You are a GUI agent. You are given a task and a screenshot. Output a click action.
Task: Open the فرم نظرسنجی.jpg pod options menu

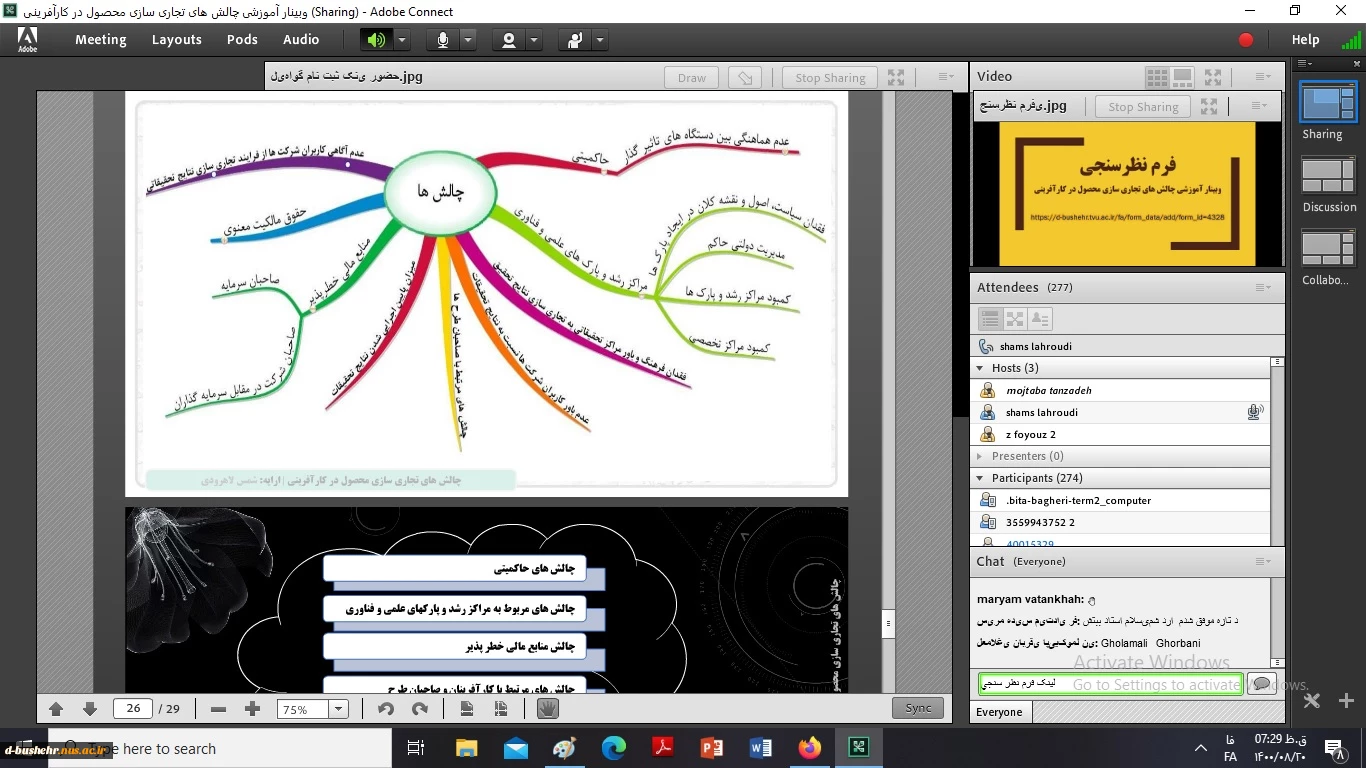coord(1258,106)
